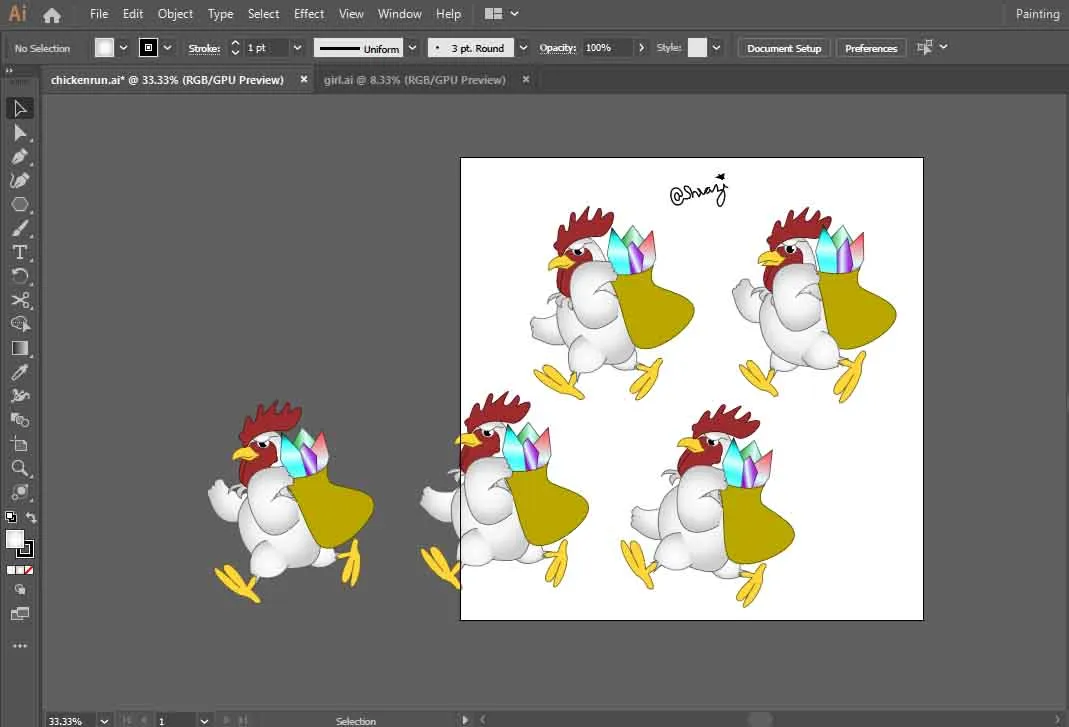Viewport: 1069px width, 727px height.
Task: Click the Stroke panel link
Action: pyautogui.click(x=204, y=48)
